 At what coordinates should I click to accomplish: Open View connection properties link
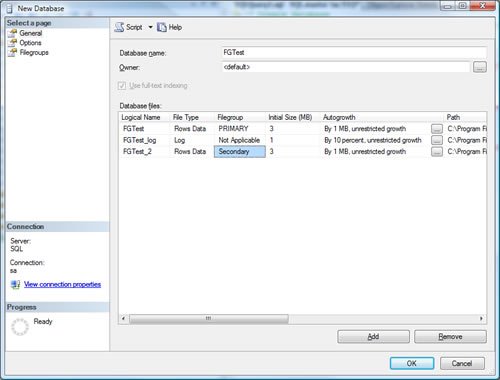pyautogui.click(x=62, y=284)
